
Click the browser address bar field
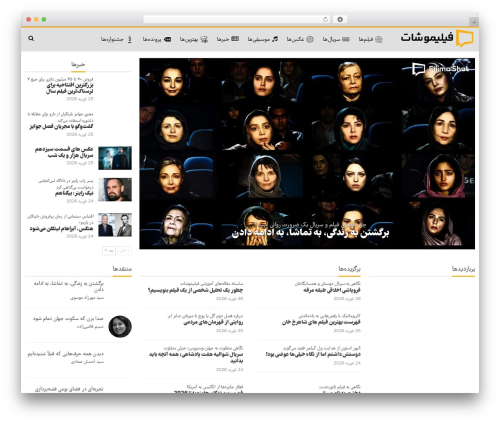coord(237,19)
